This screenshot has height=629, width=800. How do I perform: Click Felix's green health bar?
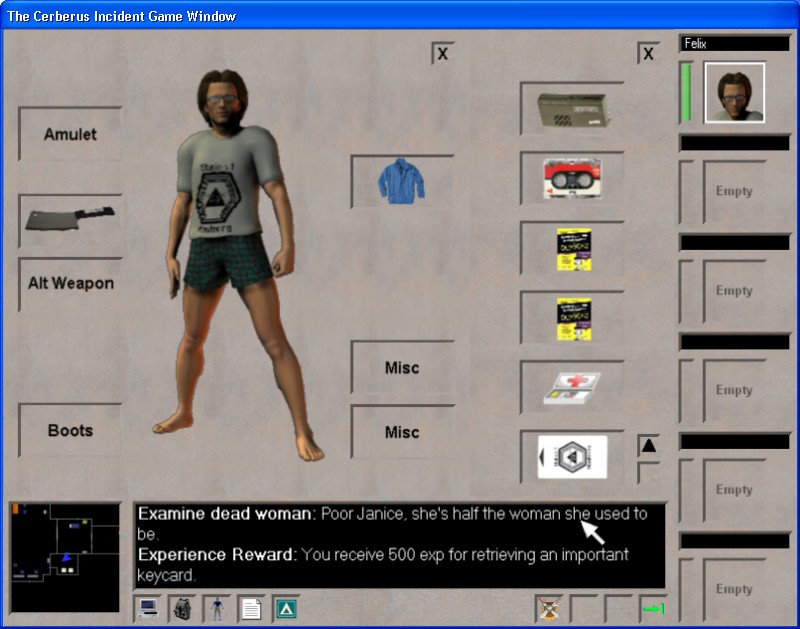(x=686, y=93)
